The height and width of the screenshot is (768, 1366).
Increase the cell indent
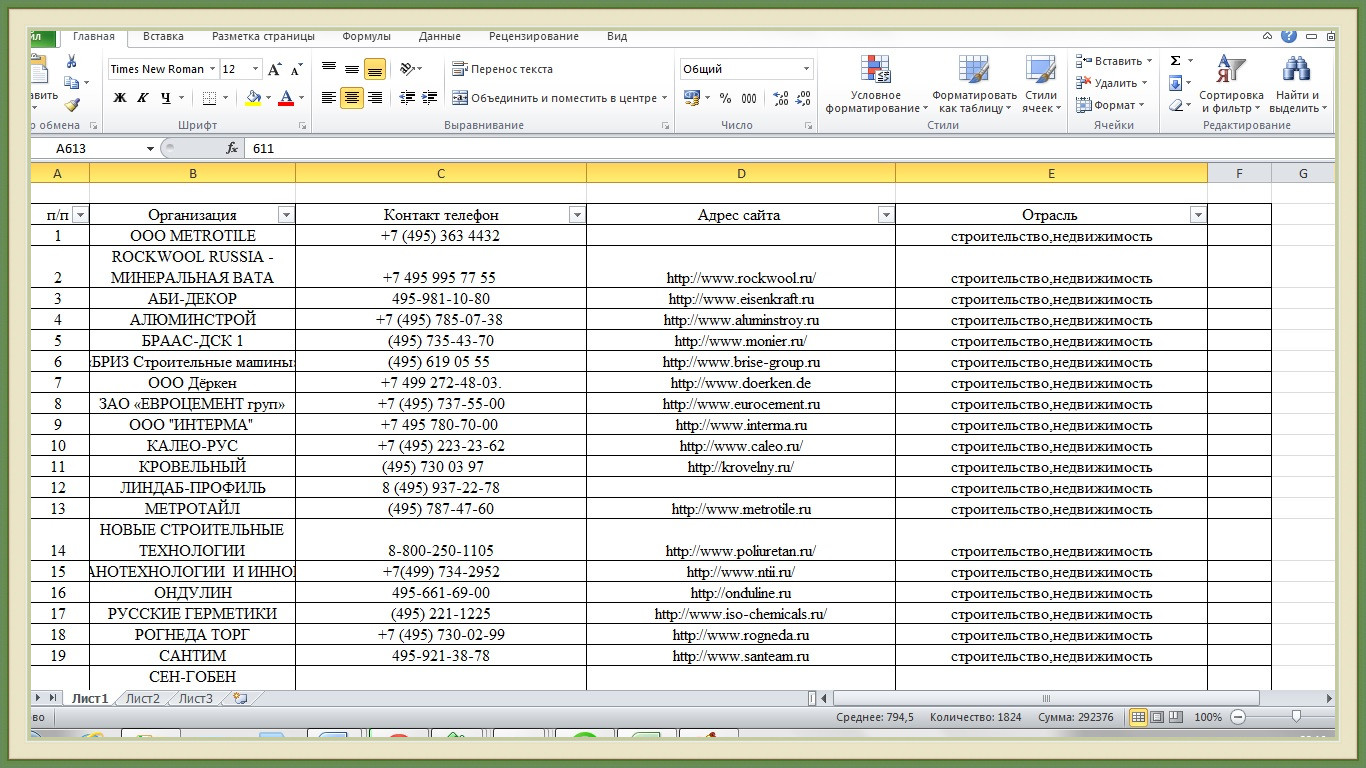[x=430, y=98]
